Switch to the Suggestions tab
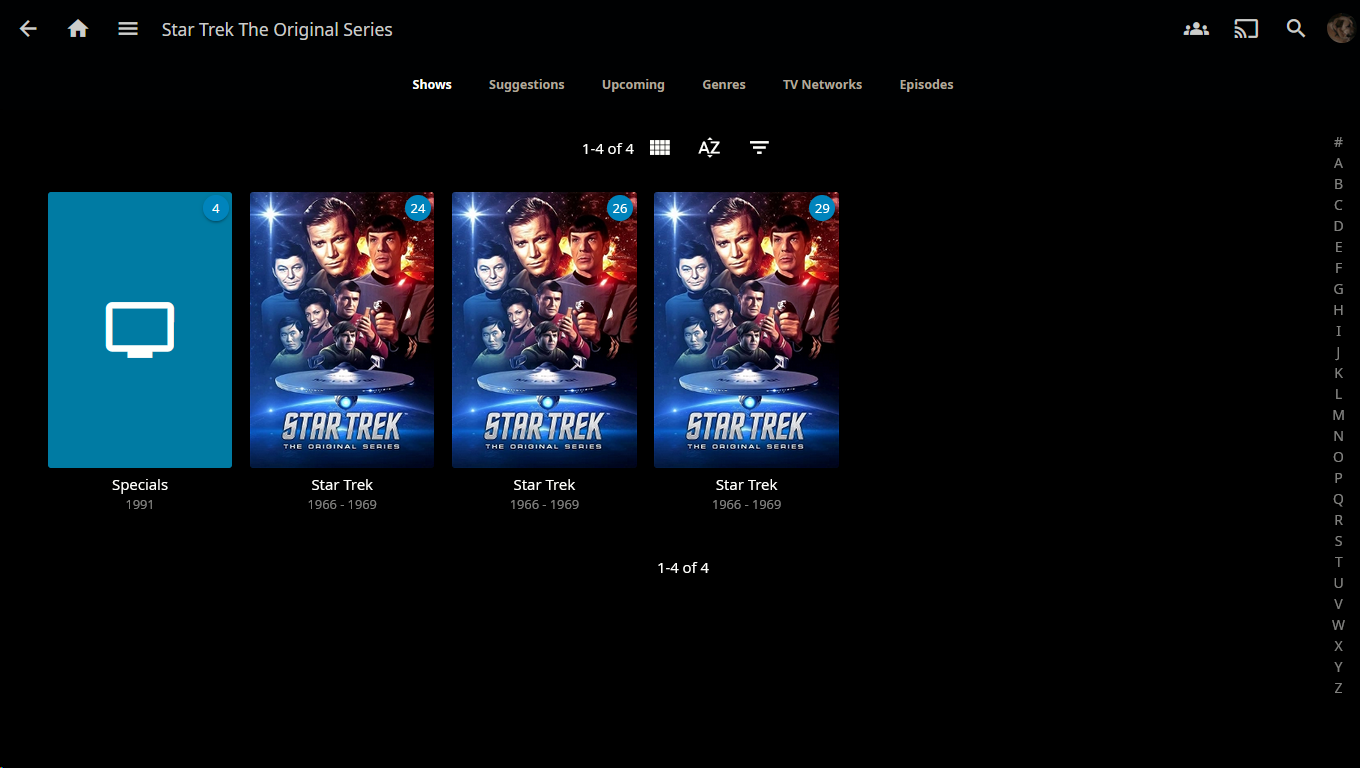The height and width of the screenshot is (768, 1360). 526,85
